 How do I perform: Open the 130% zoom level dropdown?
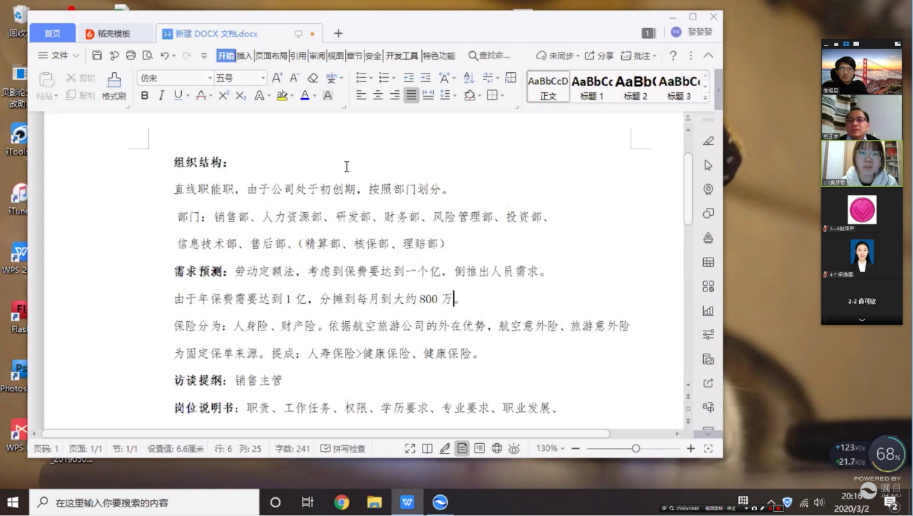550,449
